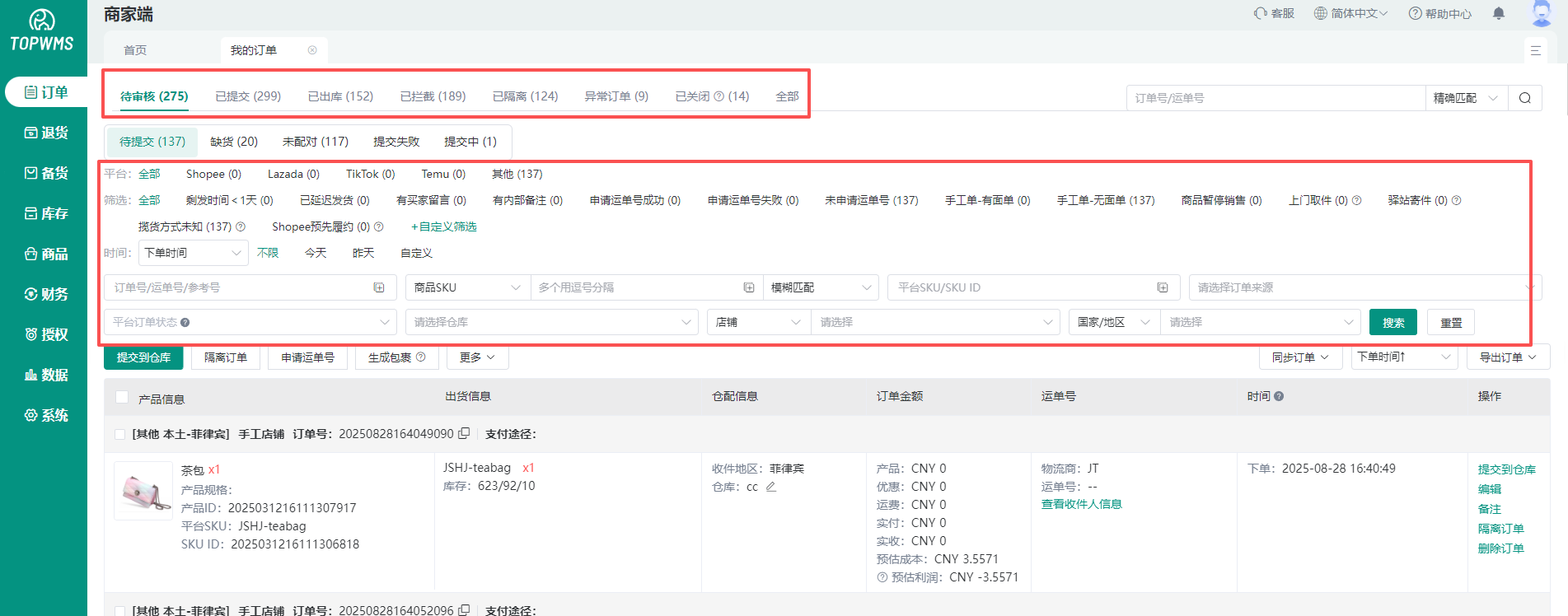
Task: Click the search magnifier icon
Action: coord(1525,98)
